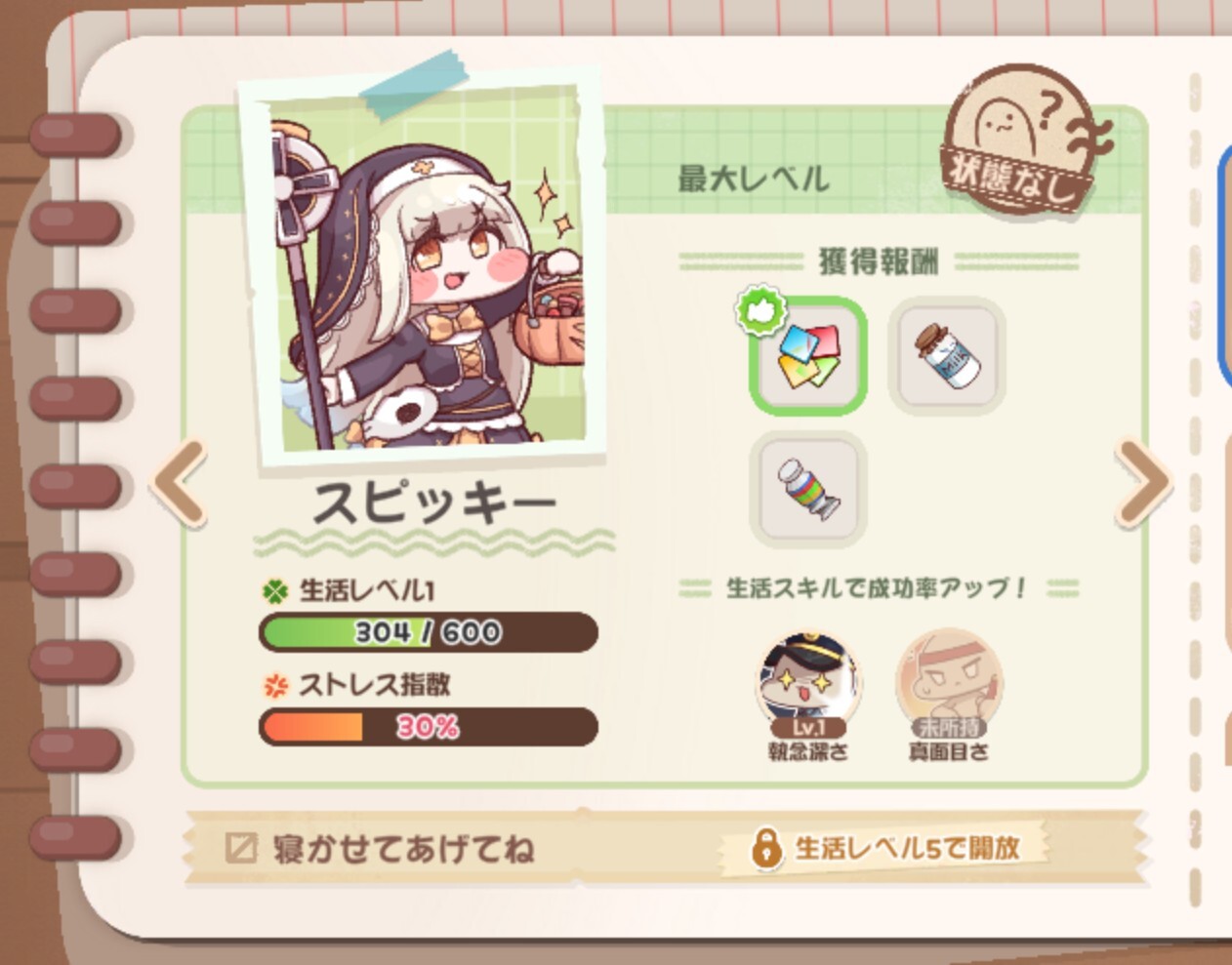Go to previous character with left arrow
This screenshot has height=965, width=1232.
coord(181,484)
